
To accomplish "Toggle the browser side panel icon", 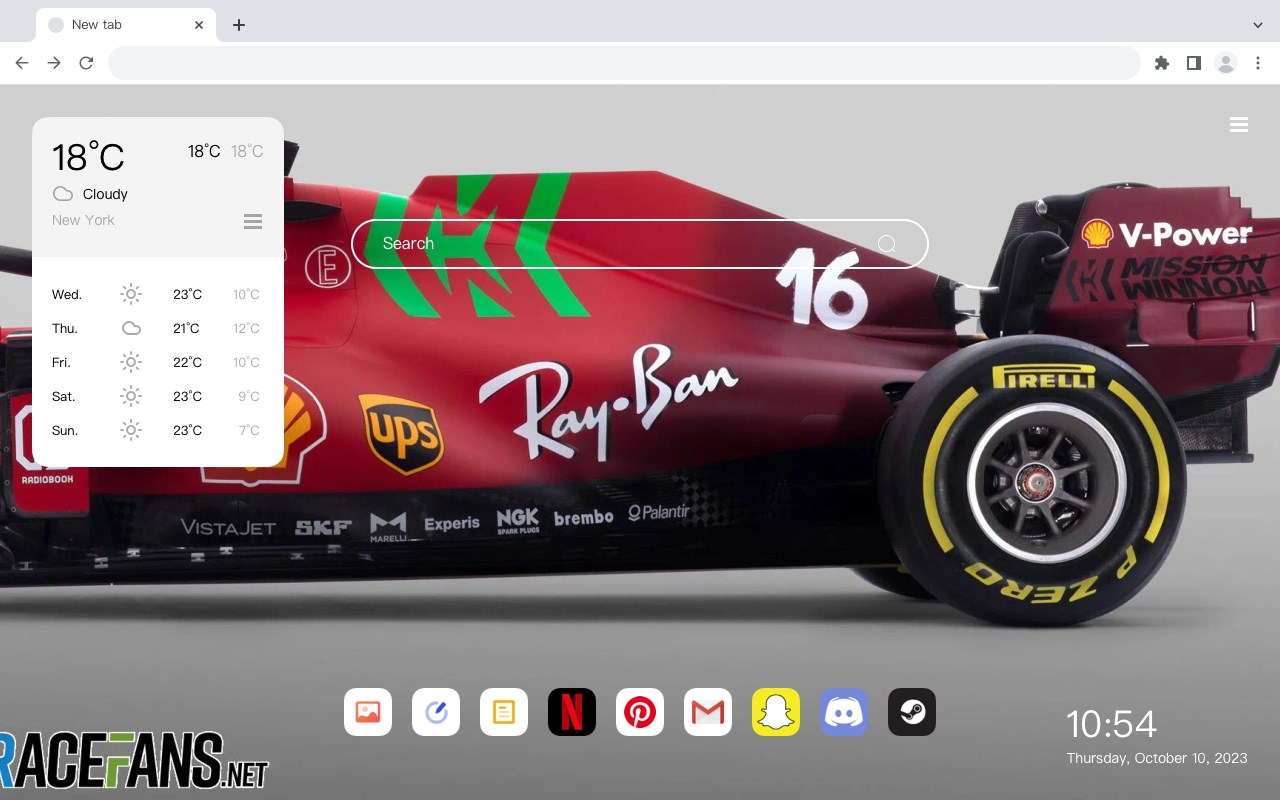I will [x=1193, y=63].
